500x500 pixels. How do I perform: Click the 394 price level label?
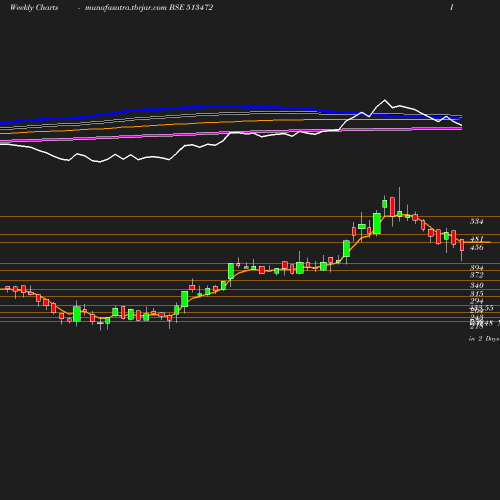476,268
